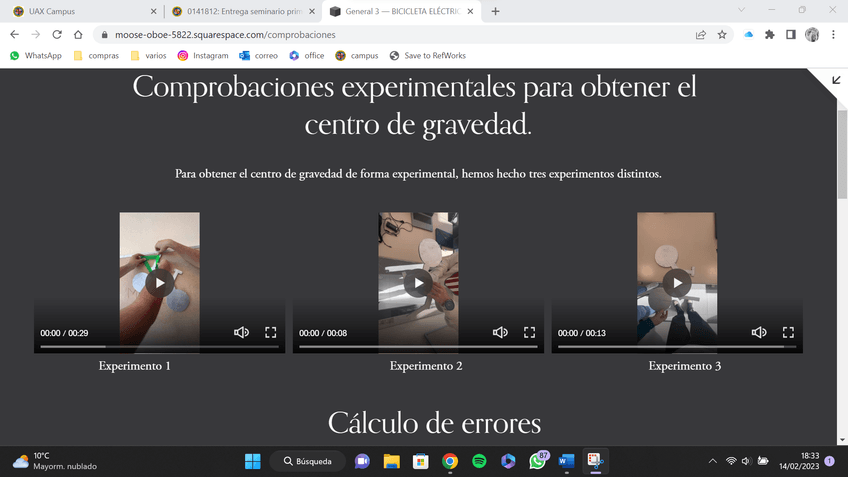
Task: Open the browser home page
Action: click(78, 35)
